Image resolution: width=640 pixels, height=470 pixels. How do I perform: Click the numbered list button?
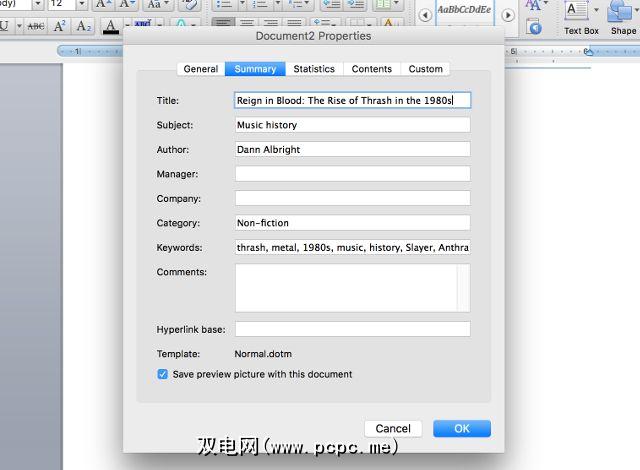point(260,4)
